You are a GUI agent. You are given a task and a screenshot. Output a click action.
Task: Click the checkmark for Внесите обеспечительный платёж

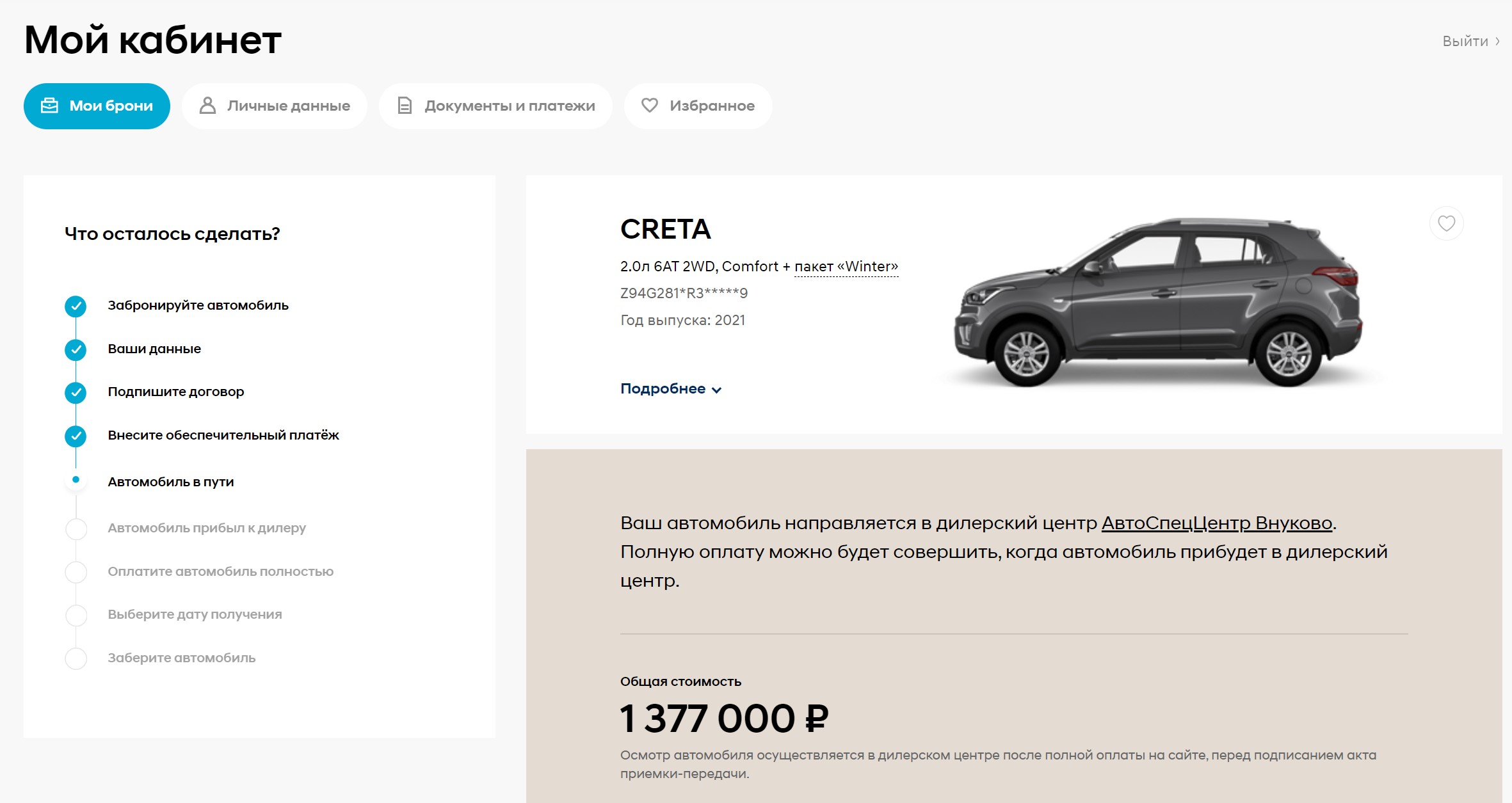click(76, 436)
